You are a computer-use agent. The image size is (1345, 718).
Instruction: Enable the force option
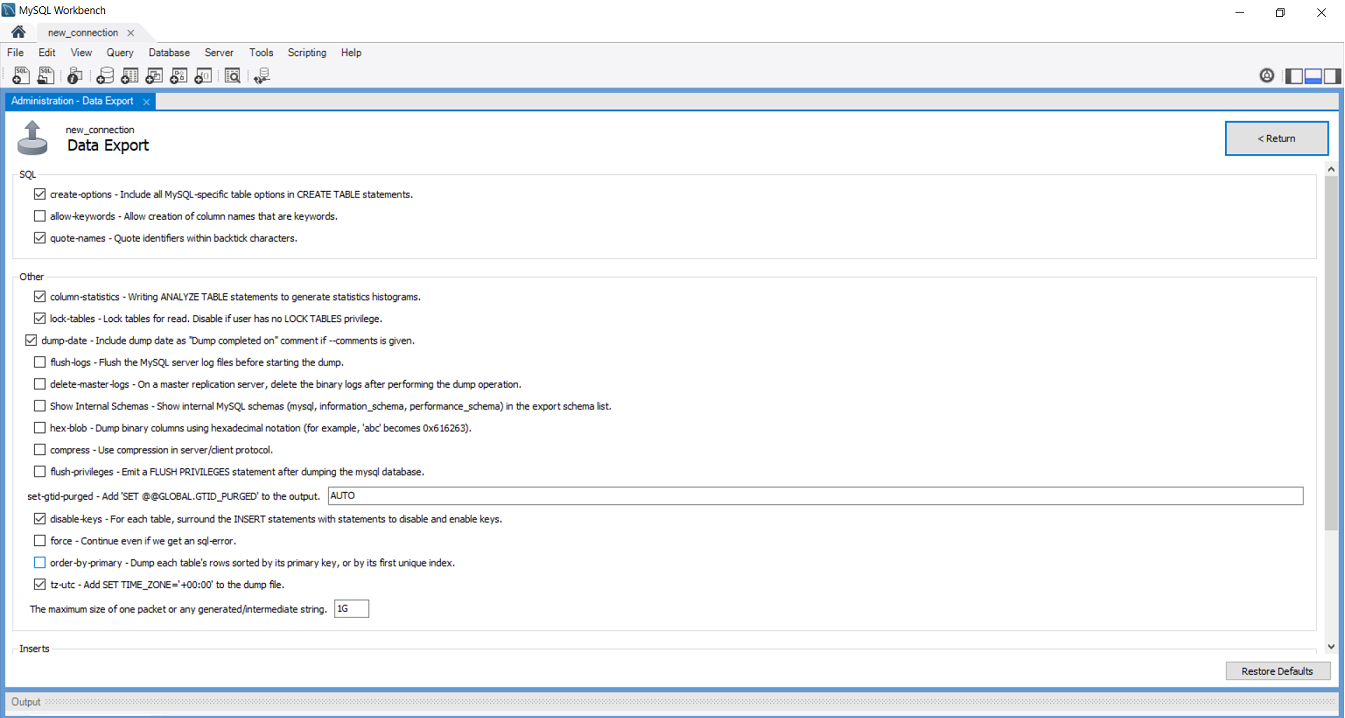[x=40, y=541]
